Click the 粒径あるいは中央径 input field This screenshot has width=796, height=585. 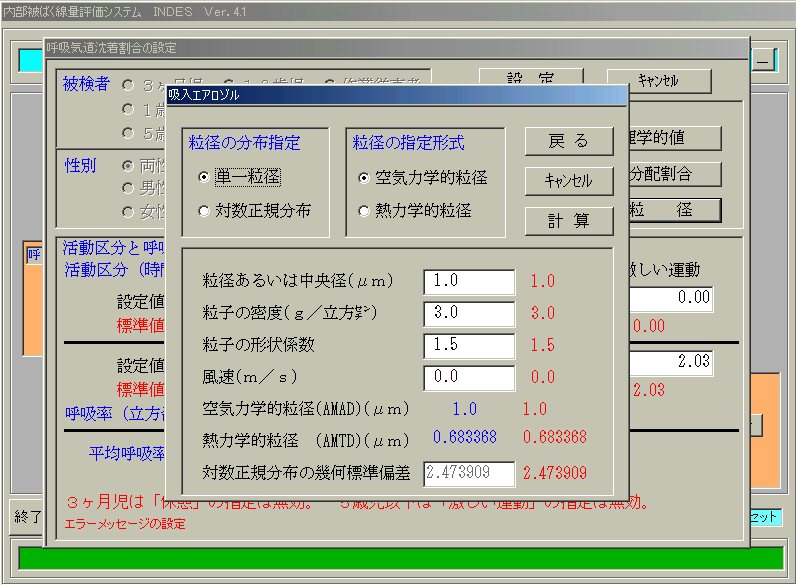coord(469,282)
